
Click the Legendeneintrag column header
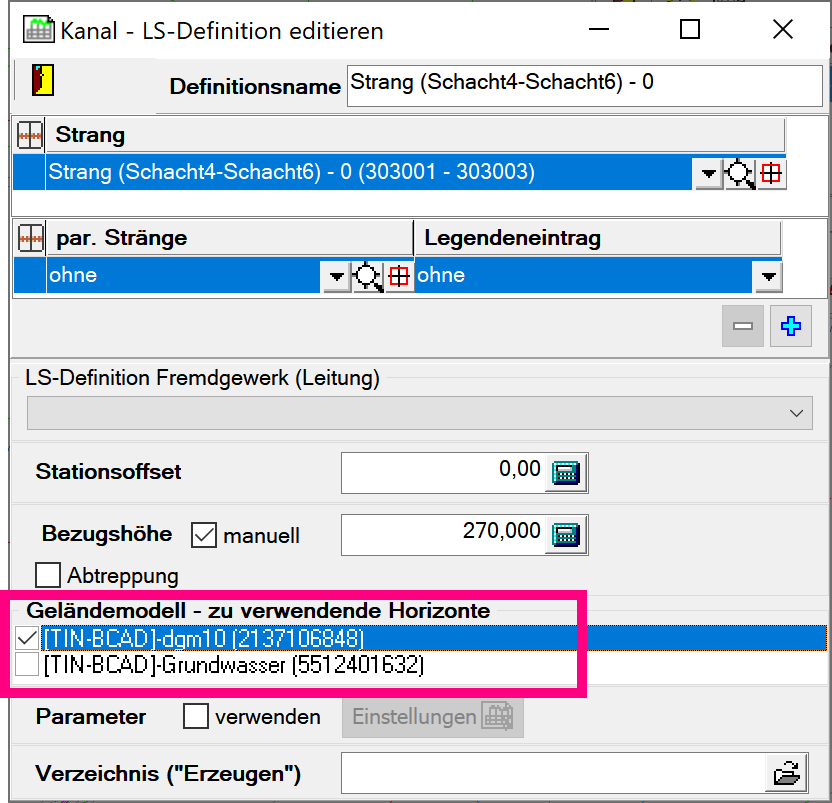596,238
